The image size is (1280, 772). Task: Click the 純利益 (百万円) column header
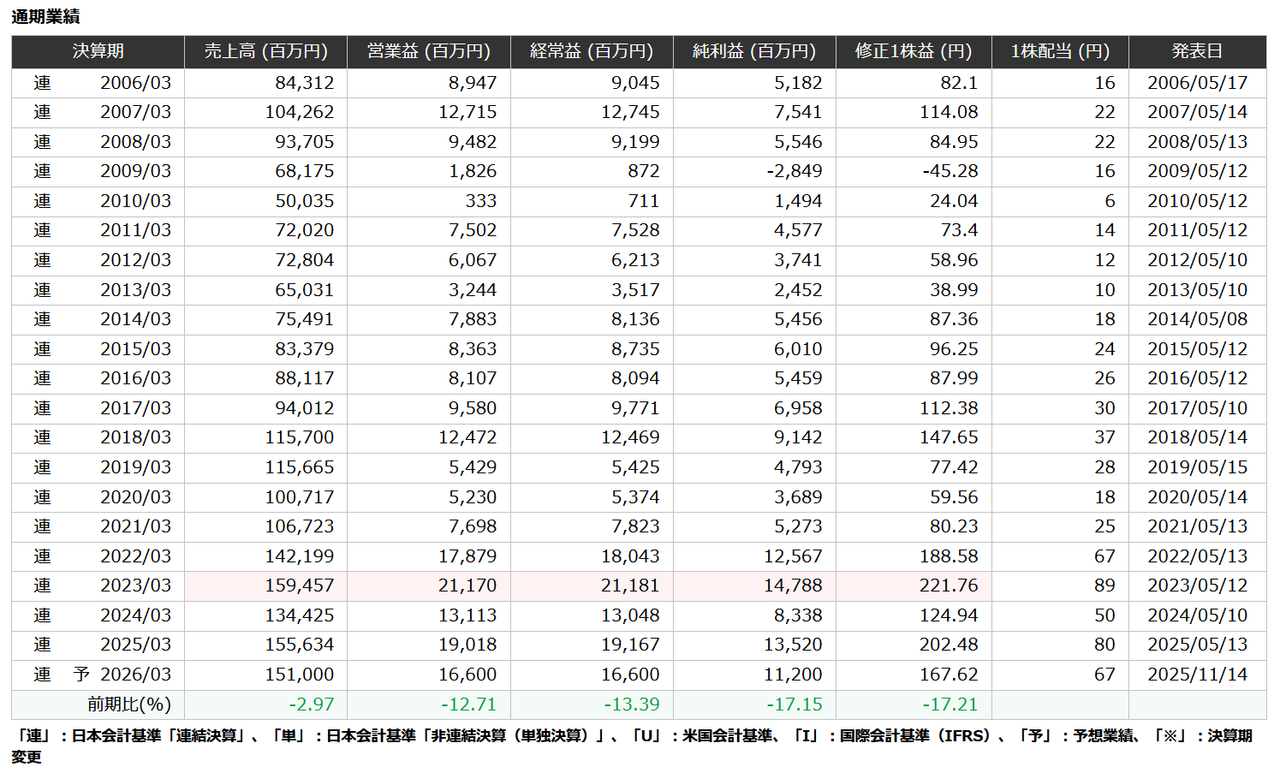coord(754,52)
